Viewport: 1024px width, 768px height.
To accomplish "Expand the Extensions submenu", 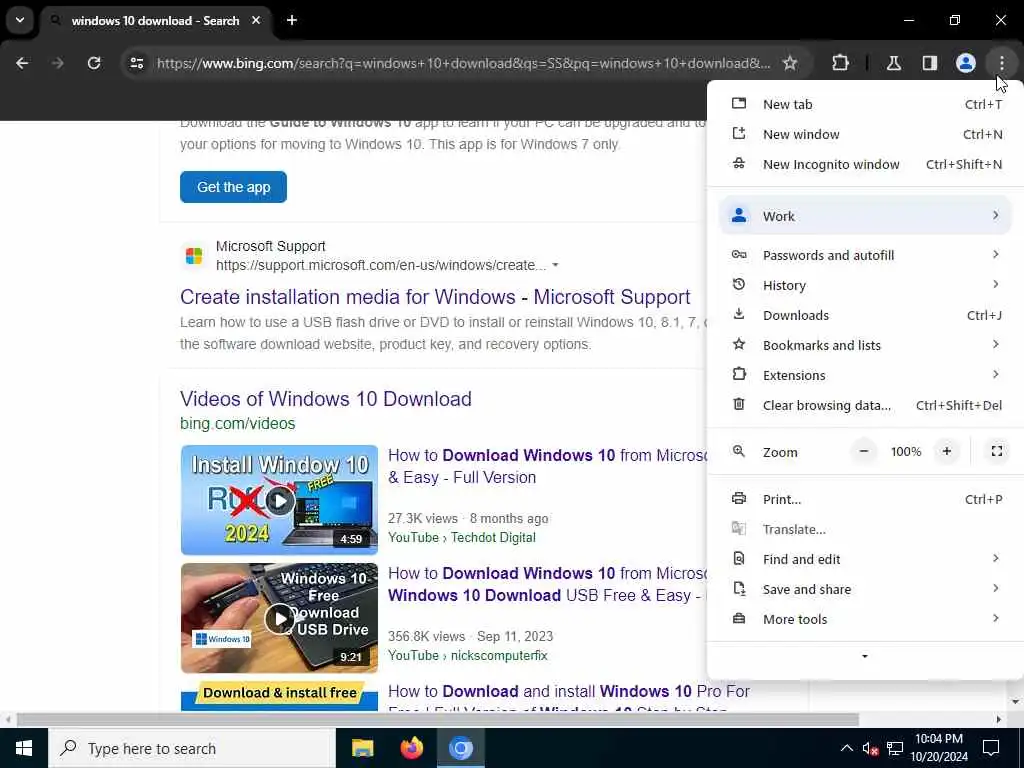I will (x=865, y=376).
